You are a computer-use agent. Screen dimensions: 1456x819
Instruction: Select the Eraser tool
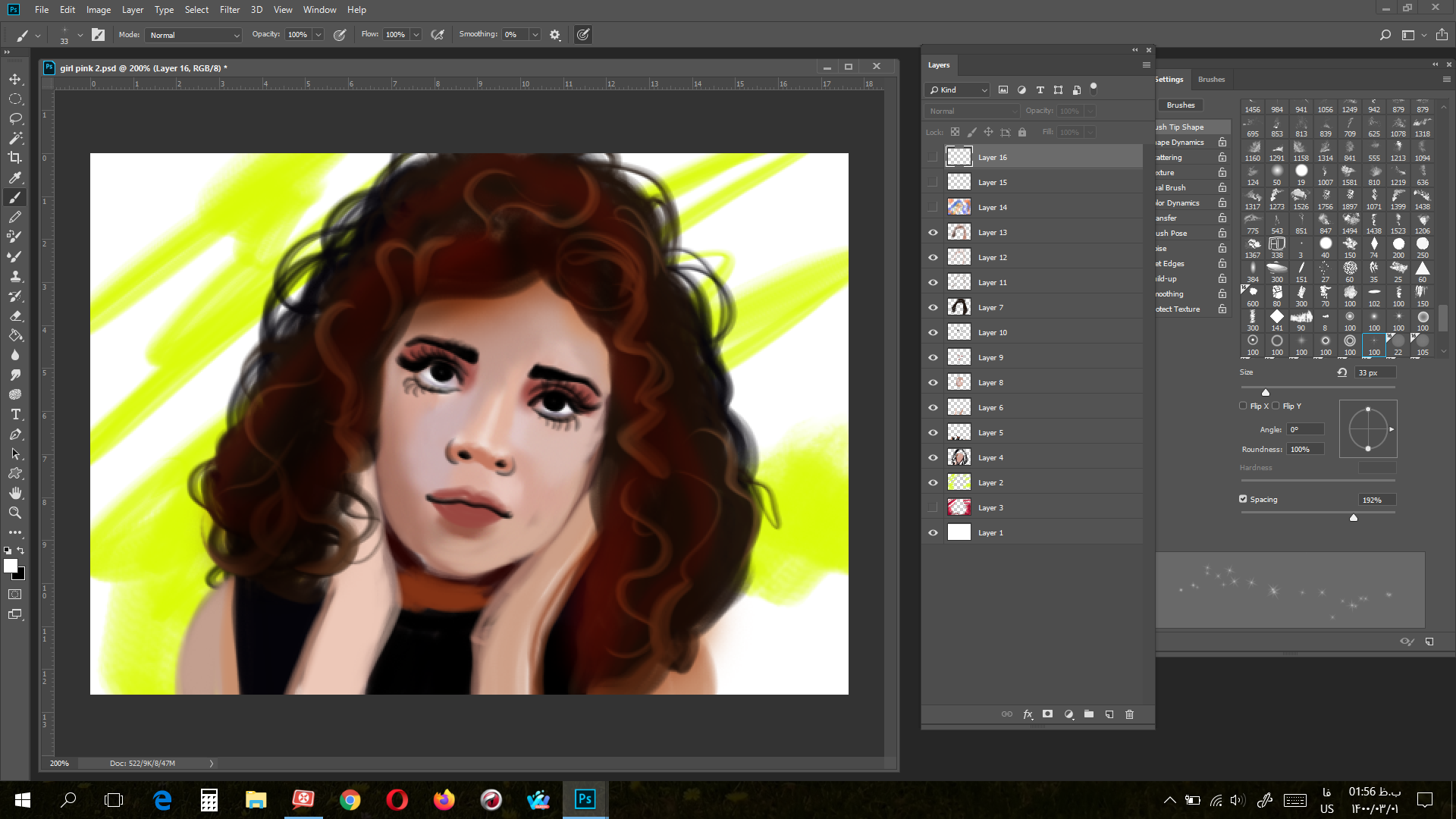15,315
